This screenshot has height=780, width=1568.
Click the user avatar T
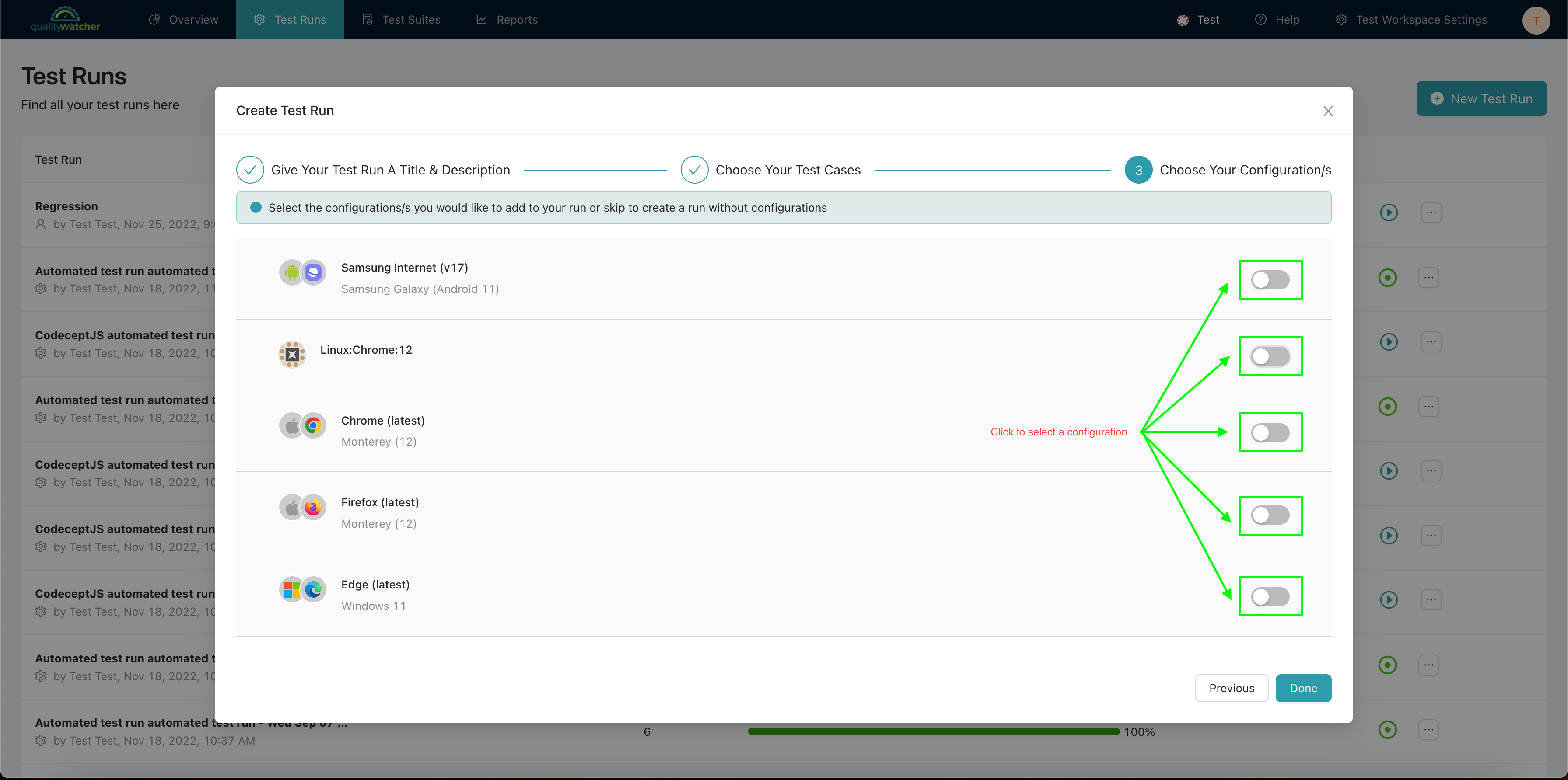pos(1536,20)
